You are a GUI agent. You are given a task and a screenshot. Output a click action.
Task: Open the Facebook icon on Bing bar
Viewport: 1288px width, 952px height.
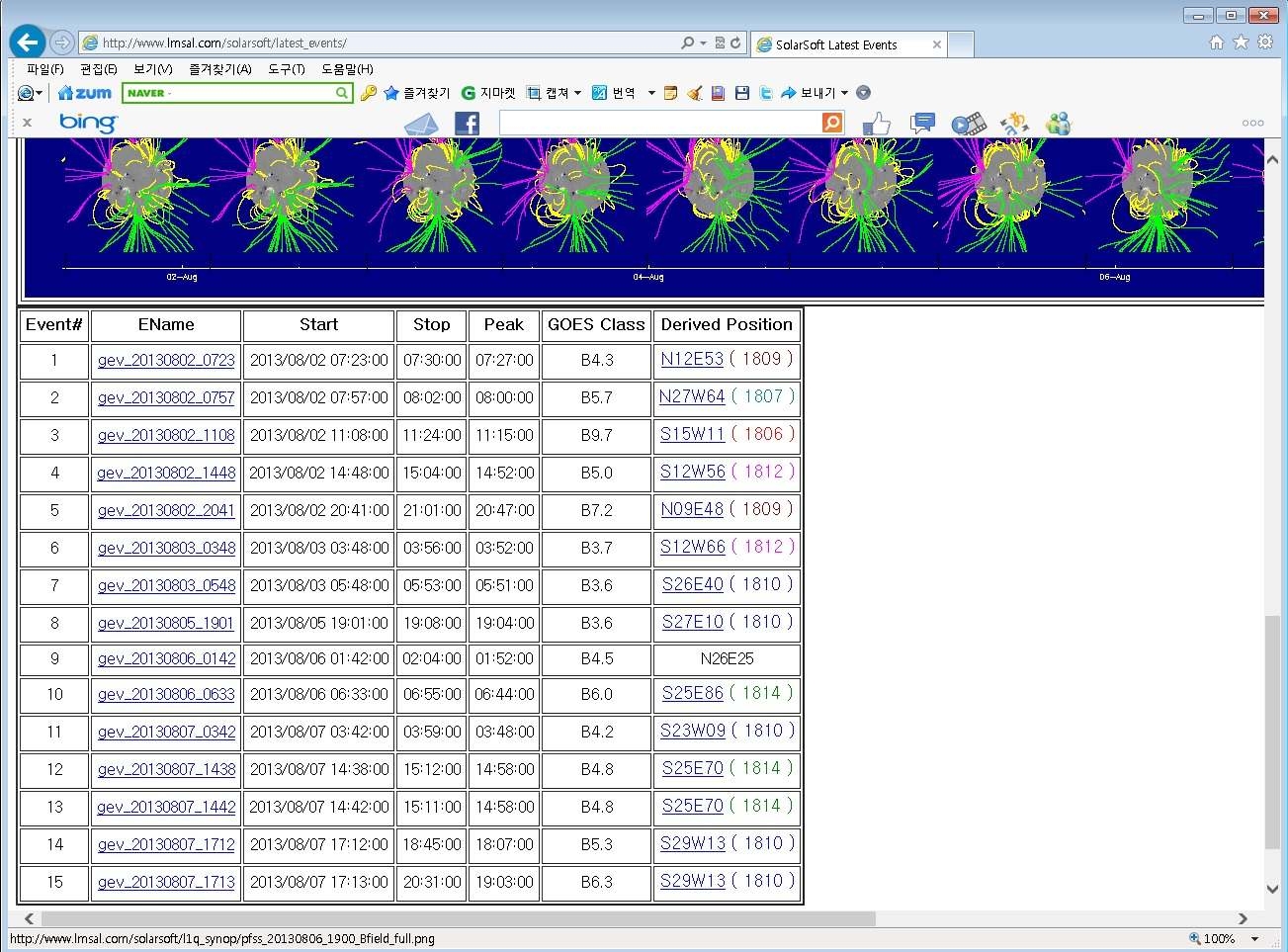[x=467, y=124]
